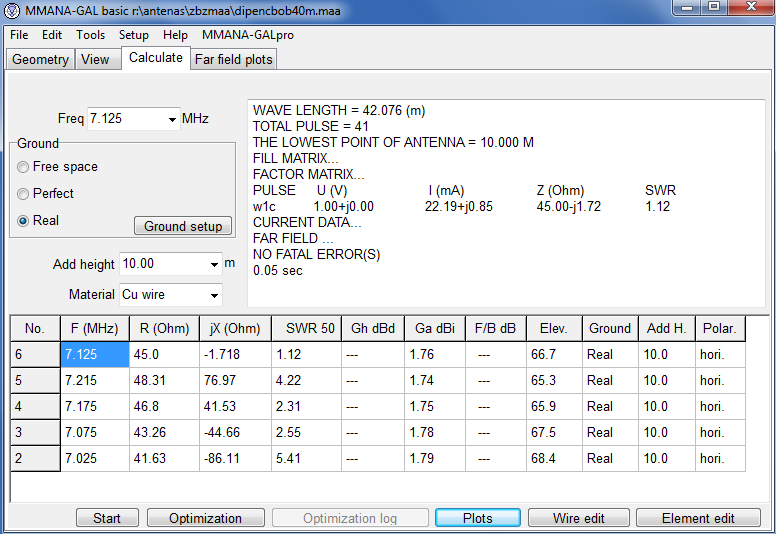Switch to Far field plots tab
776x534 pixels.
coord(234,59)
